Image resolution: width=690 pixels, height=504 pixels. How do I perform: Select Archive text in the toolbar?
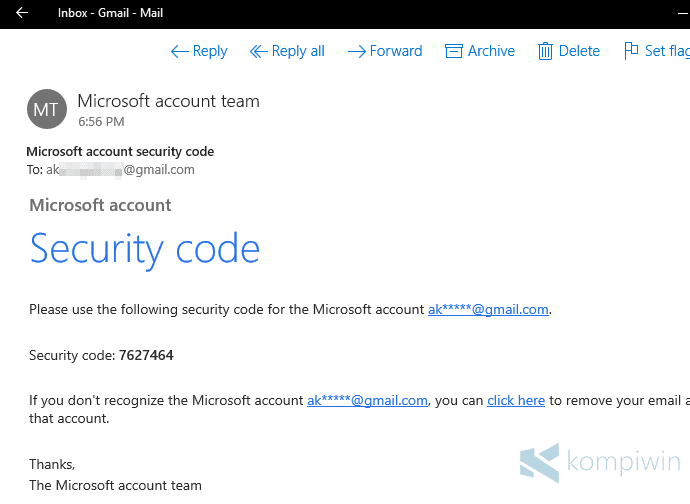pos(491,51)
